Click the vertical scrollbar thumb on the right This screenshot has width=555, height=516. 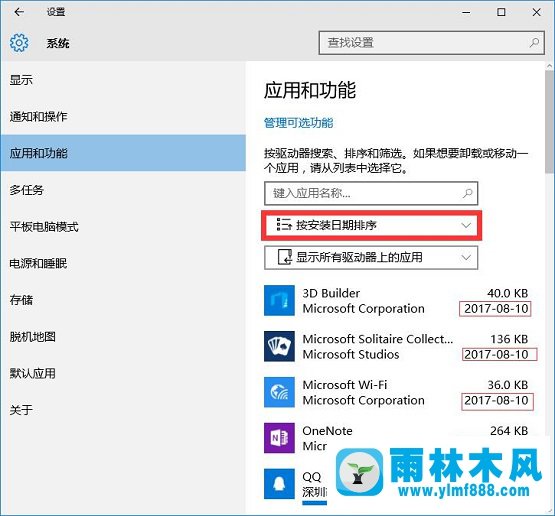tap(549, 121)
